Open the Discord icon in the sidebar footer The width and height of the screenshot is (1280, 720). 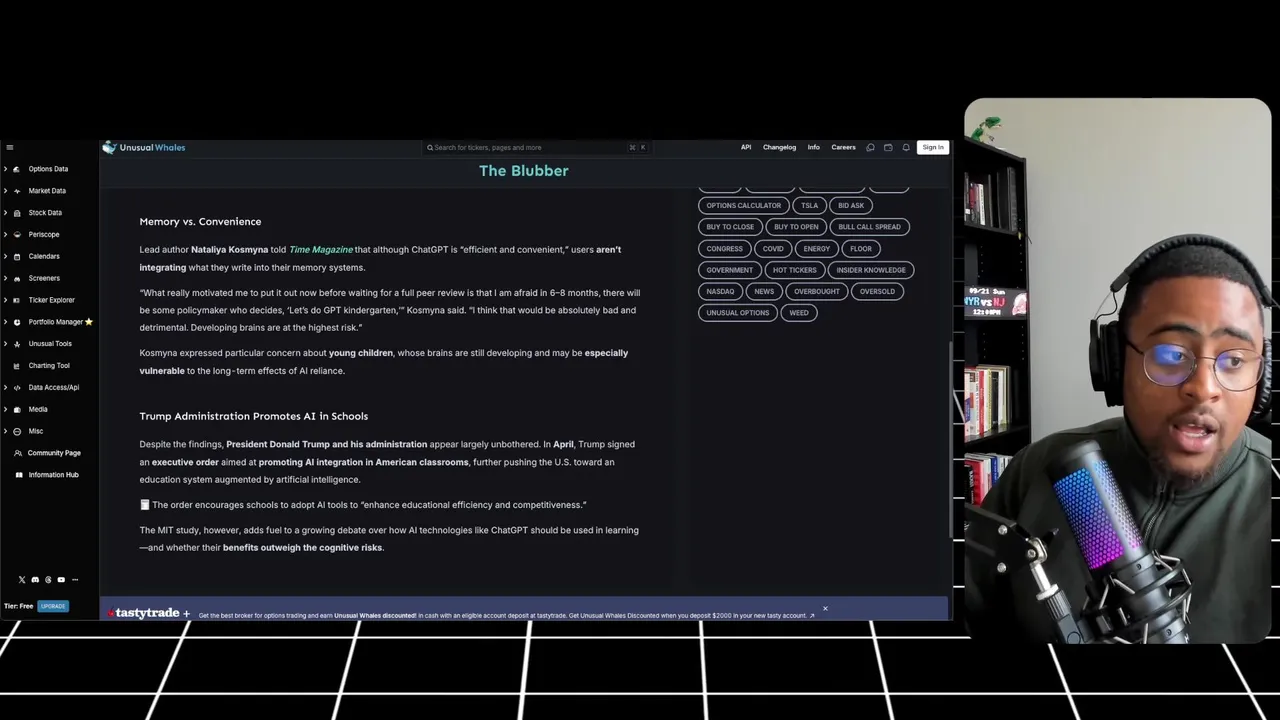click(x=35, y=580)
